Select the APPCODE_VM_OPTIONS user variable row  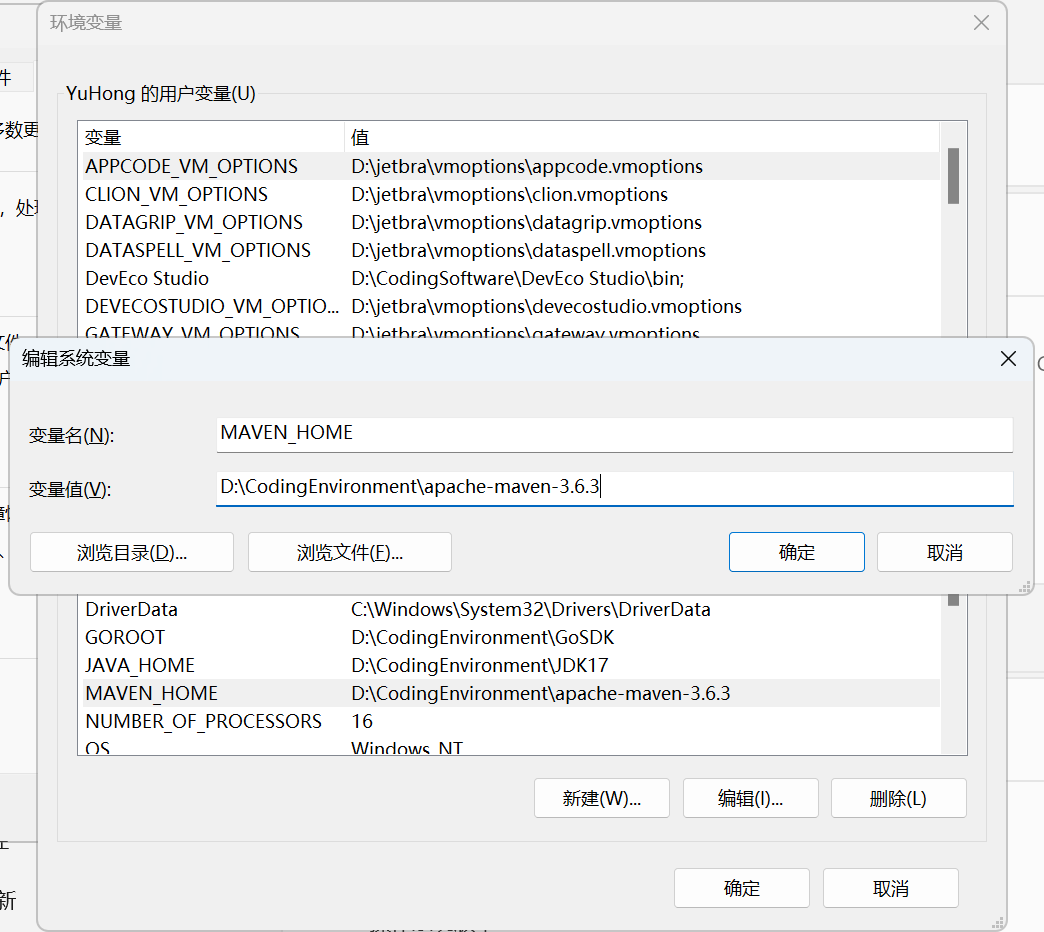[x=511, y=166]
